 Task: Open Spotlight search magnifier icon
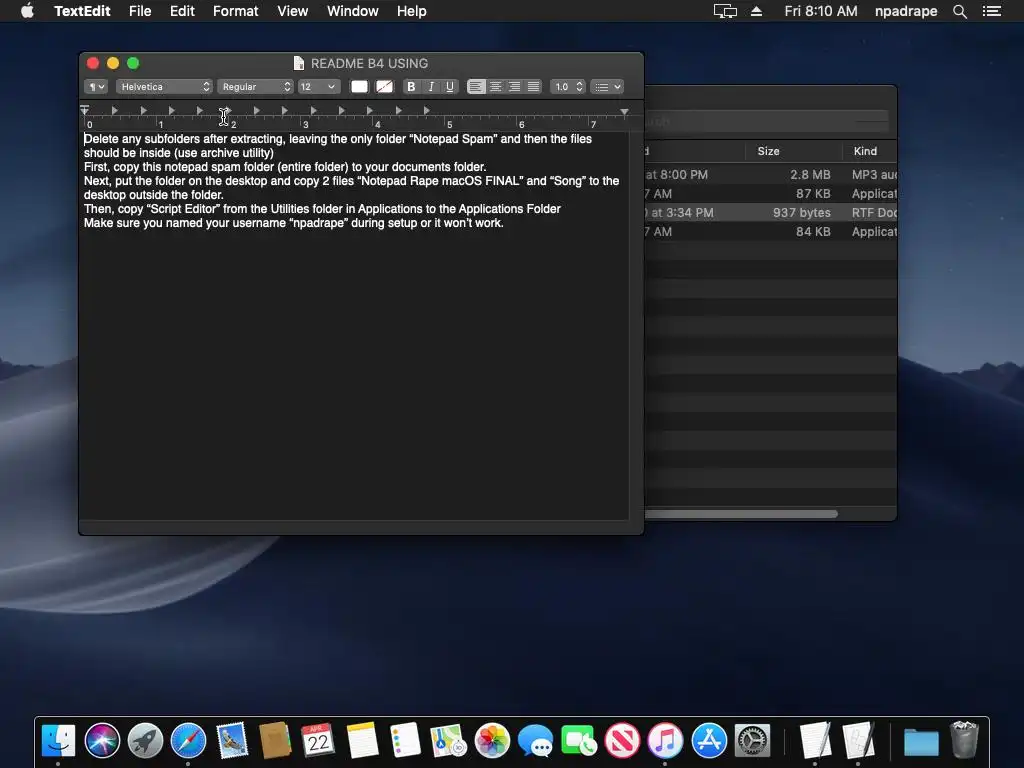[959, 11]
